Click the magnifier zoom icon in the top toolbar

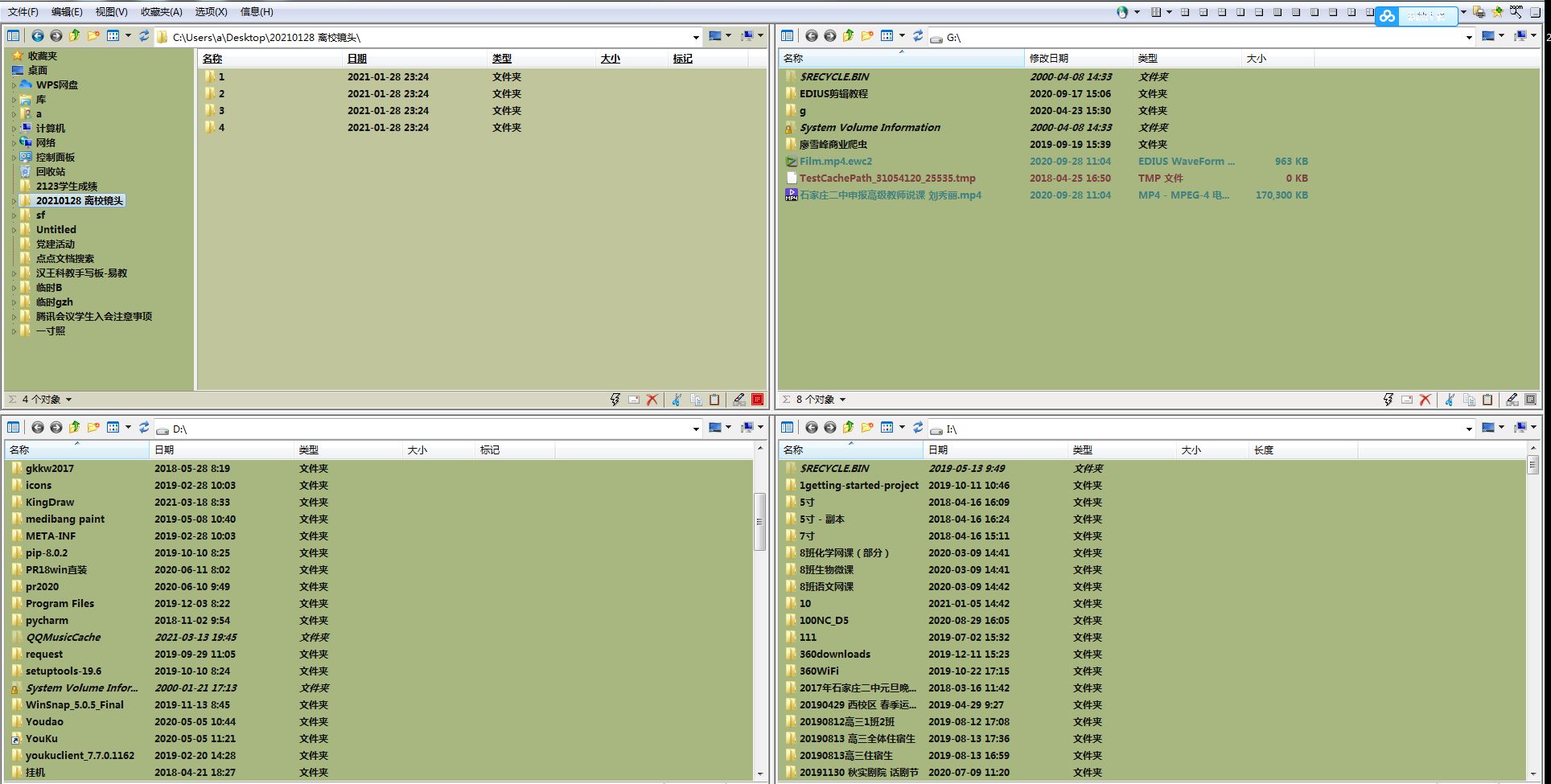point(1516,12)
